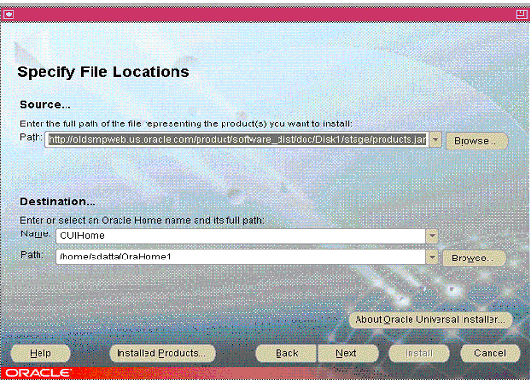Image resolution: width=530 pixels, height=383 pixels.
Task: Click the Source path input field
Action: pos(237,140)
